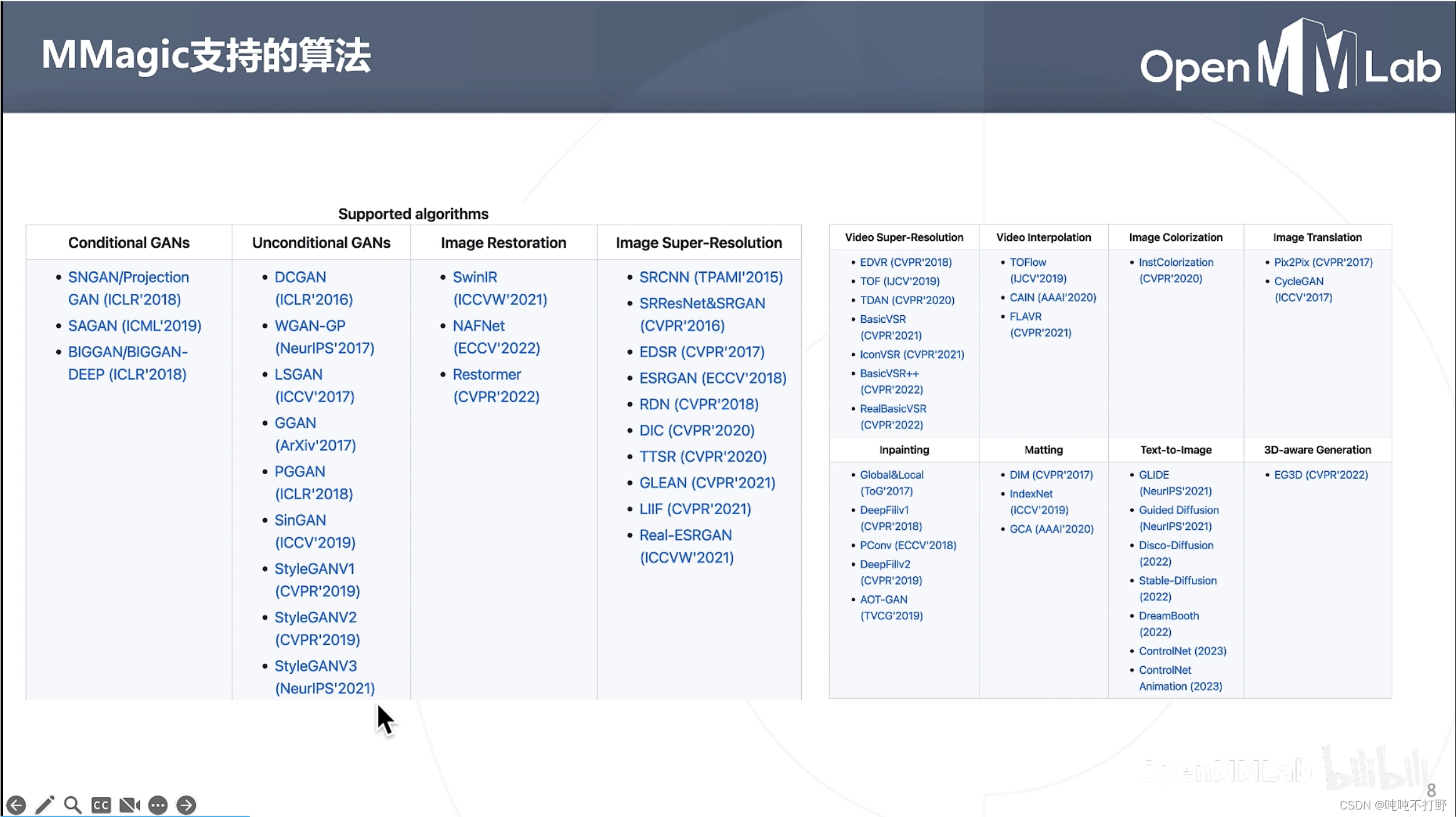This screenshot has width=1456, height=817.
Task: Open EG3D (CVPR'2022) link
Action: click(x=1321, y=475)
